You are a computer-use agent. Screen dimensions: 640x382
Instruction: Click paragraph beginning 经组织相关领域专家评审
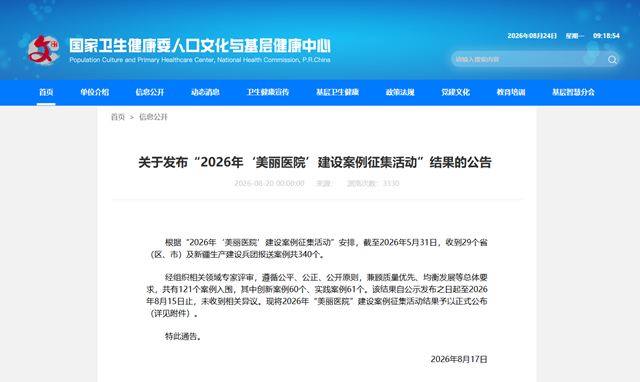[317, 295]
